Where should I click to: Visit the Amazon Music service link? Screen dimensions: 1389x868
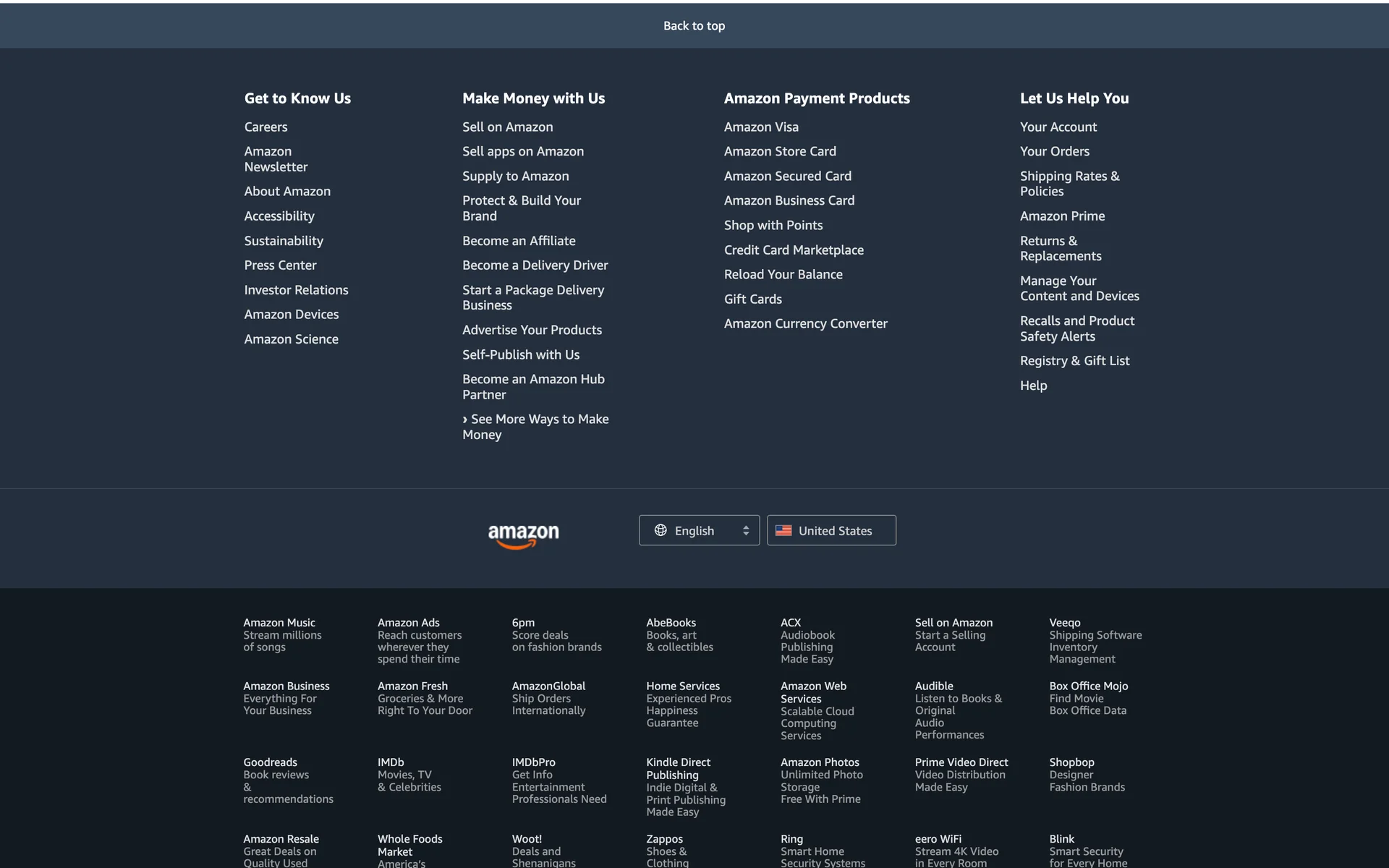pos(279,622)
